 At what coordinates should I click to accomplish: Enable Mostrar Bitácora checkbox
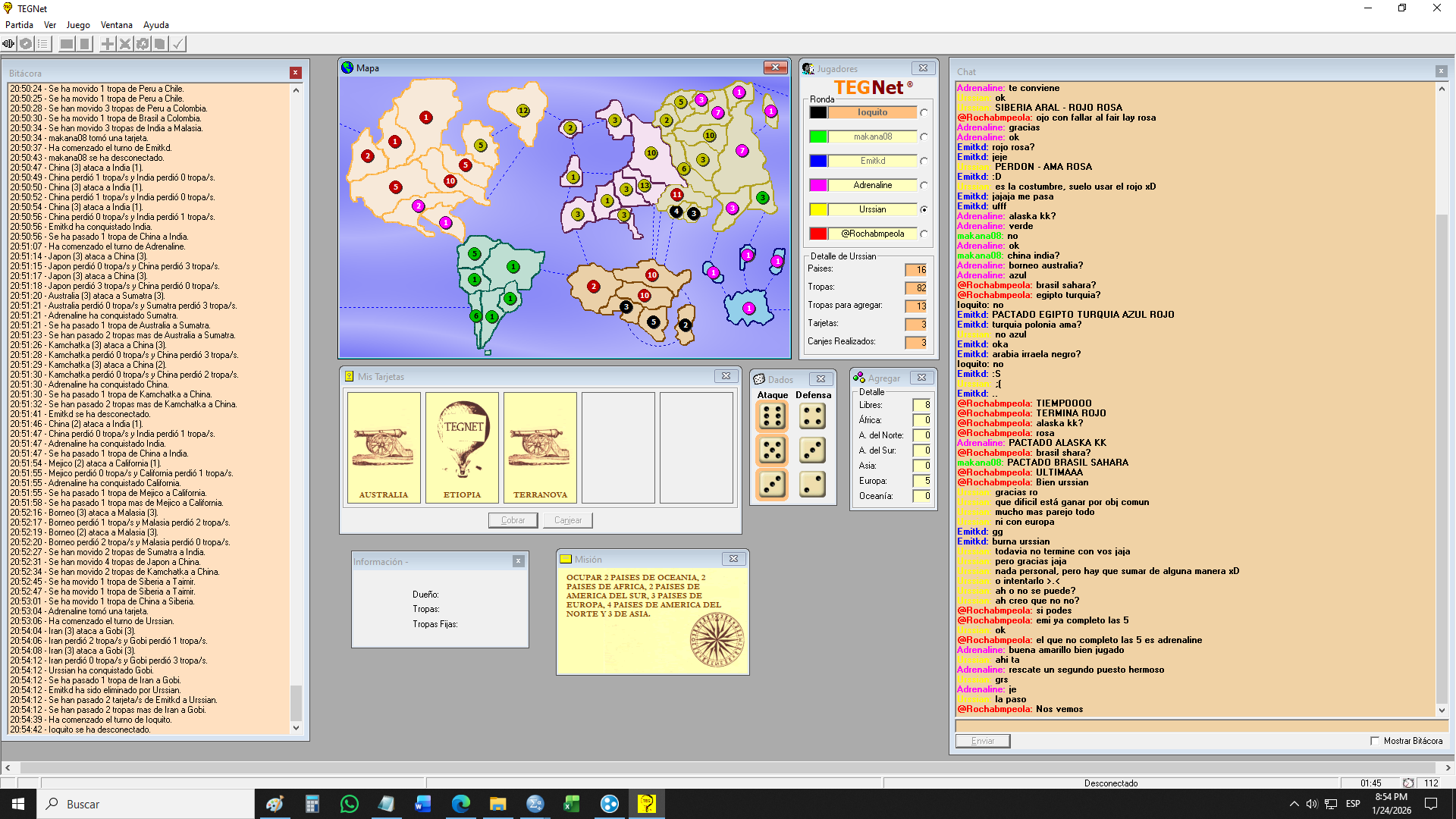coord(1374,741)
